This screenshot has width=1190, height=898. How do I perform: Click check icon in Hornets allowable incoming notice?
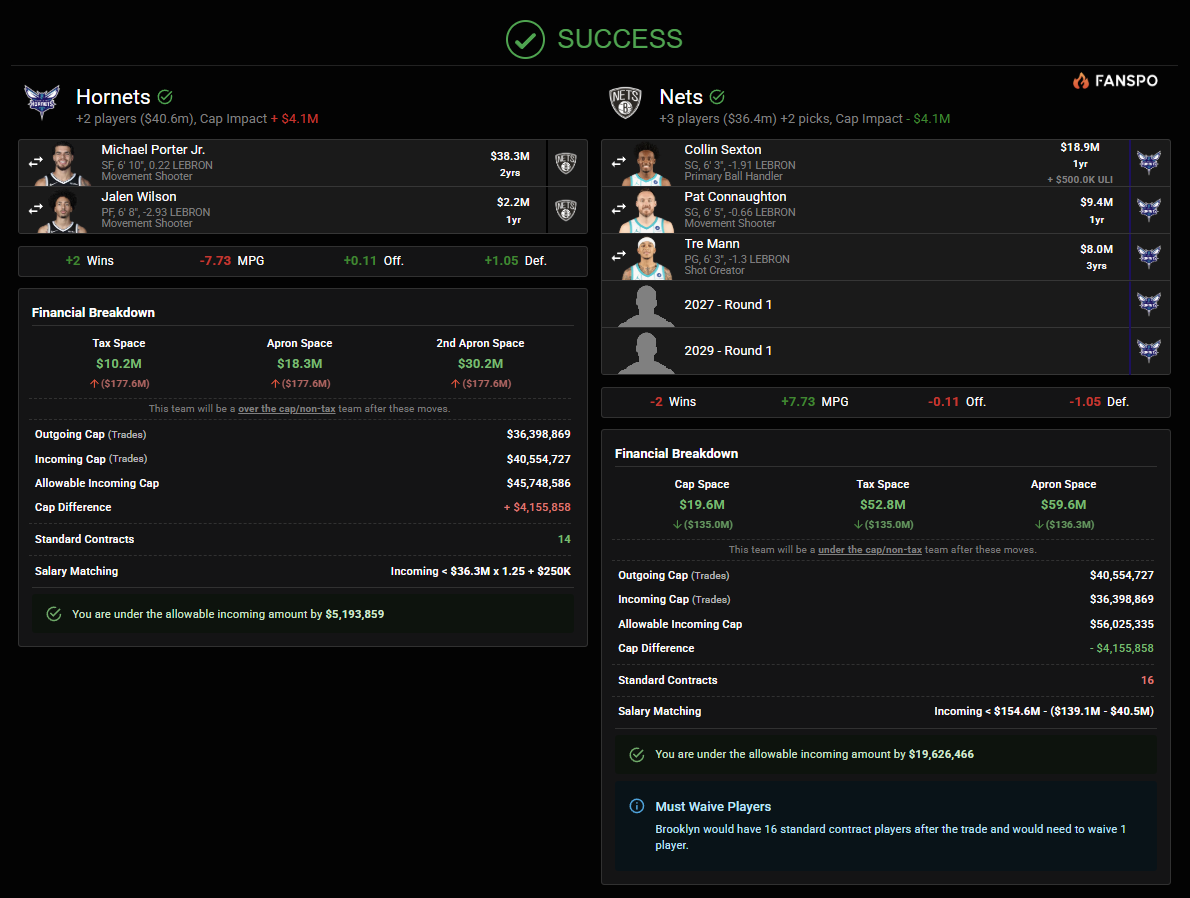coord(54,614)
